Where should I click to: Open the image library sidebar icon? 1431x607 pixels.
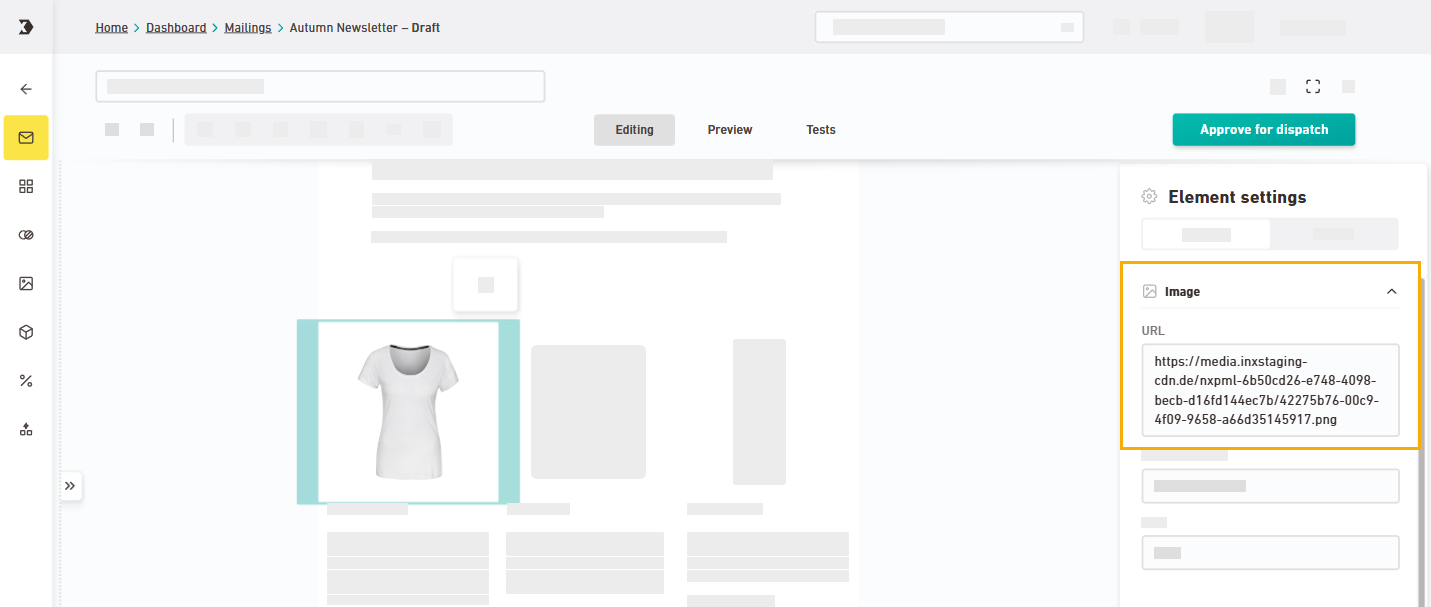26,283
